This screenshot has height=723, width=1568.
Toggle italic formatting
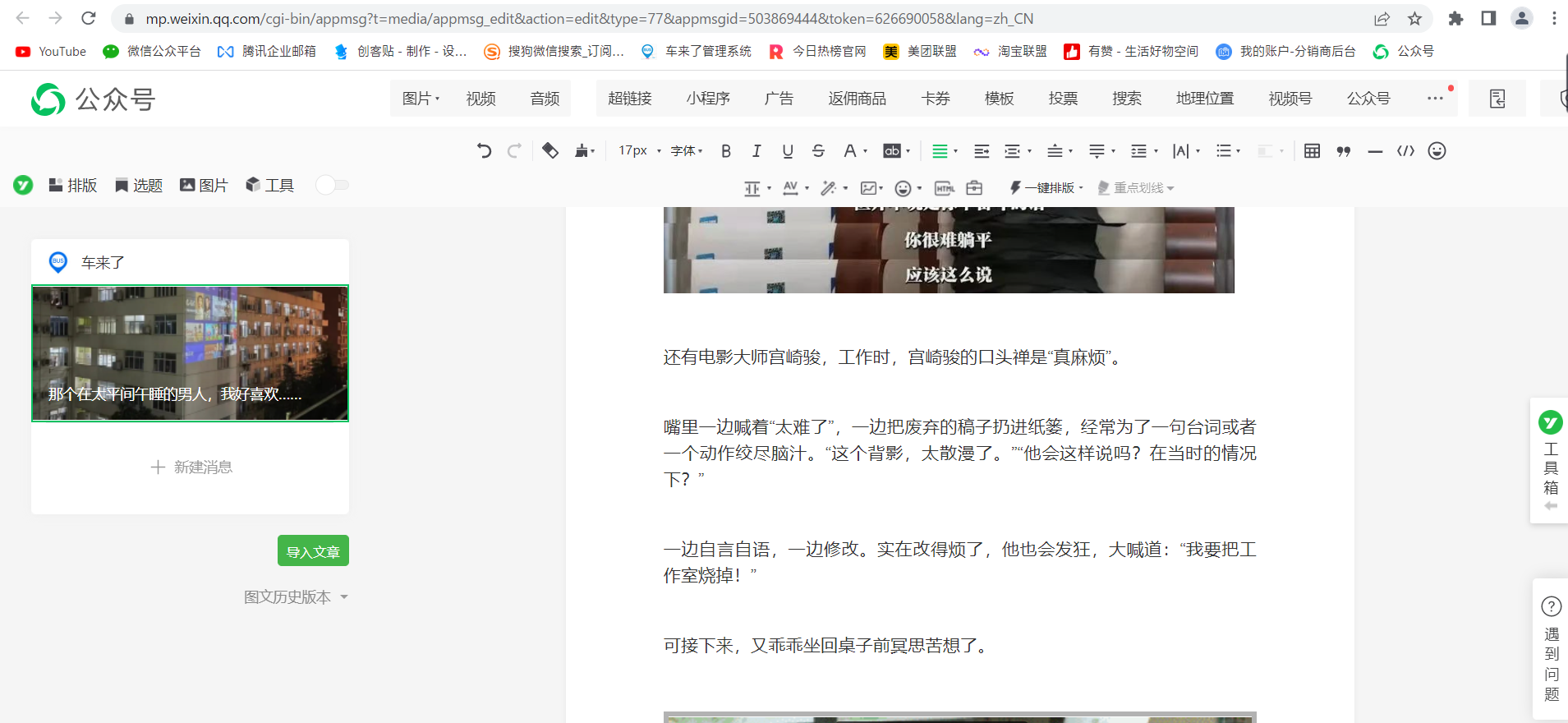pyautogui.click(x=756, y=150)
